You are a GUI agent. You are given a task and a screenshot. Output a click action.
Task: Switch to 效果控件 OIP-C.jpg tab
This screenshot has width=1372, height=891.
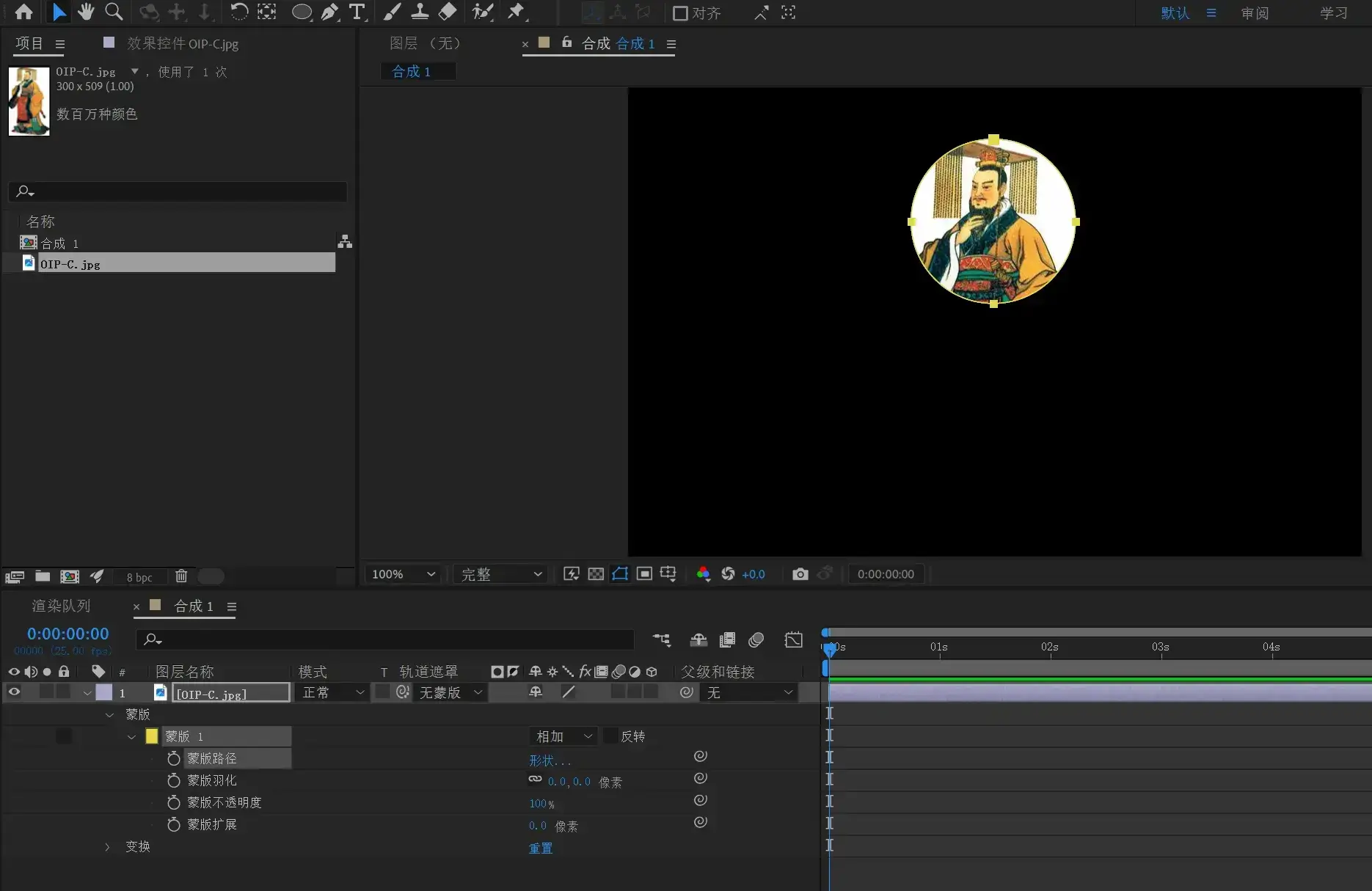pos(182,43)
